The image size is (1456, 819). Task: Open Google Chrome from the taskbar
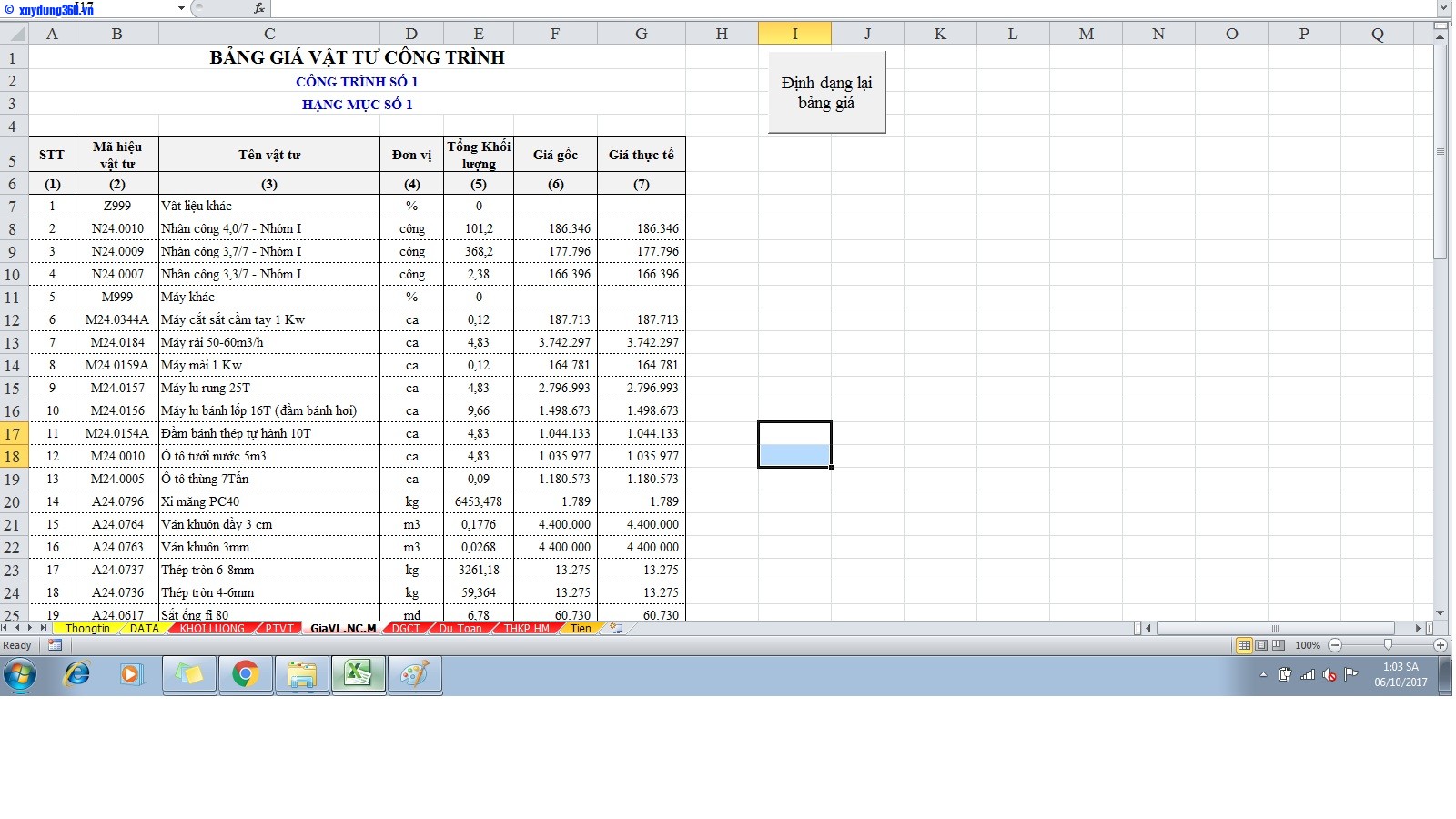(245, 674)
